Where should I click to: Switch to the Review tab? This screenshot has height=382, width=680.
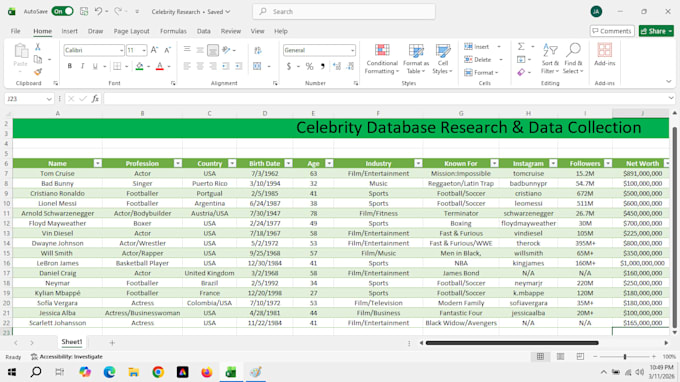[231, 31]
